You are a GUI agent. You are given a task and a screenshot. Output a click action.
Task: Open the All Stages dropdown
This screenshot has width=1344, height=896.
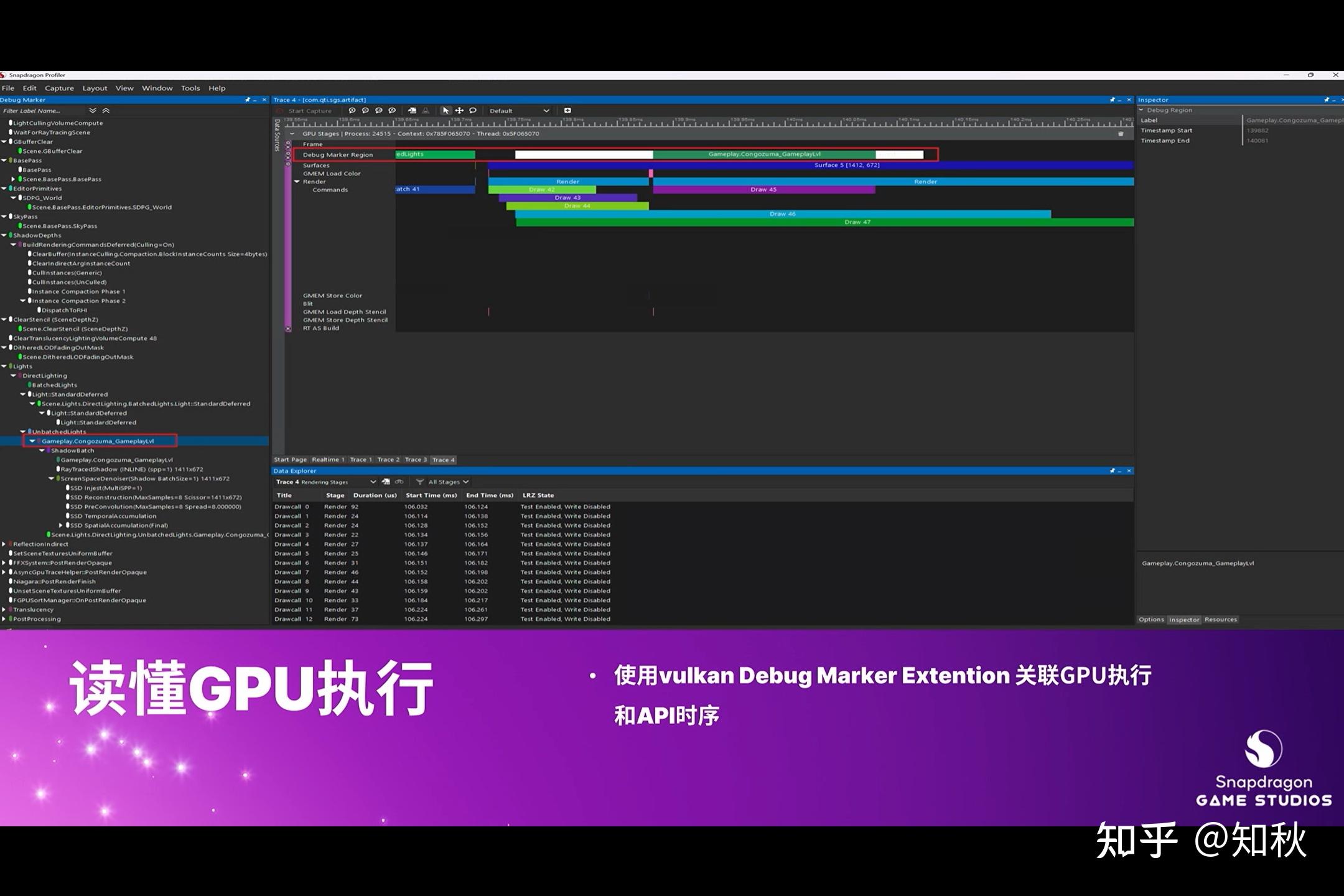click(444, 482)
